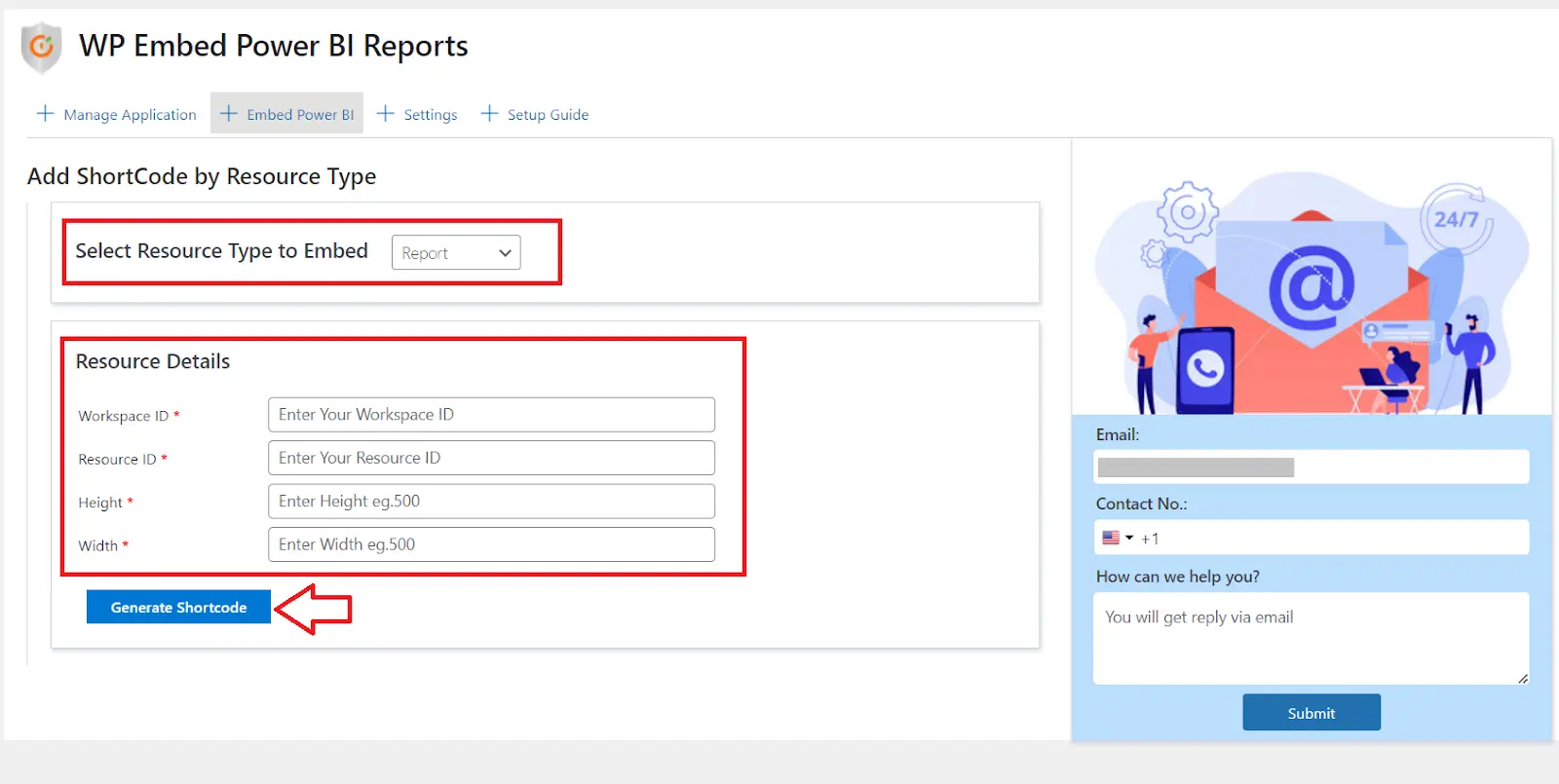Click the WP Embed Power BI Reports title

tap(274, 46)
